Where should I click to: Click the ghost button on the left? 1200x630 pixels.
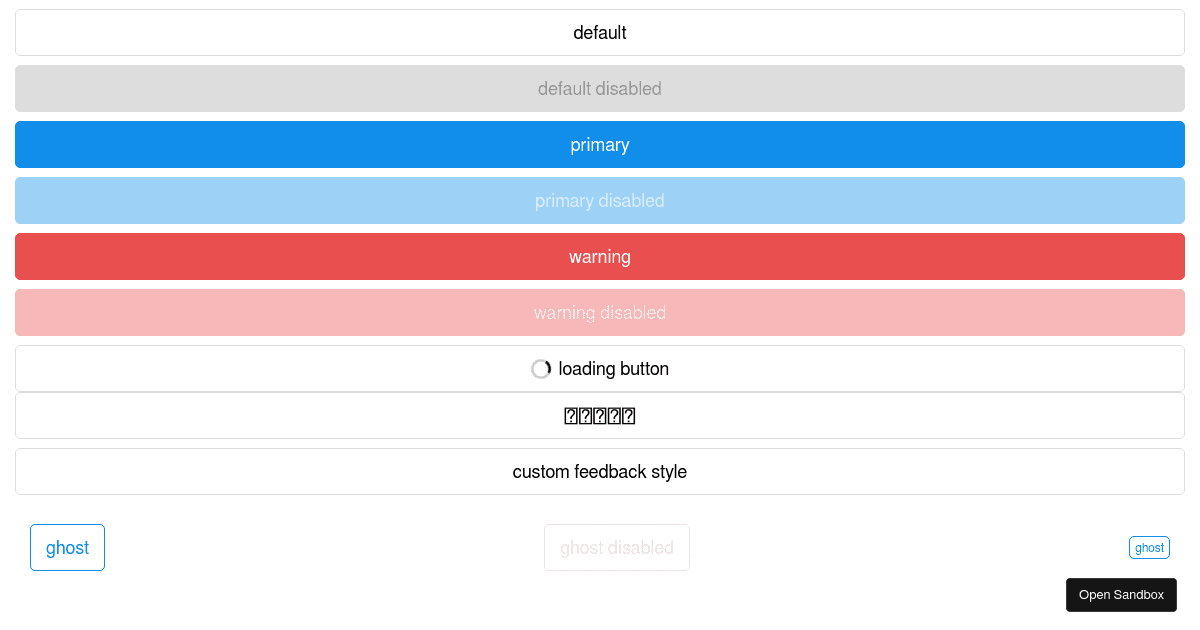[x=67, y=547]
